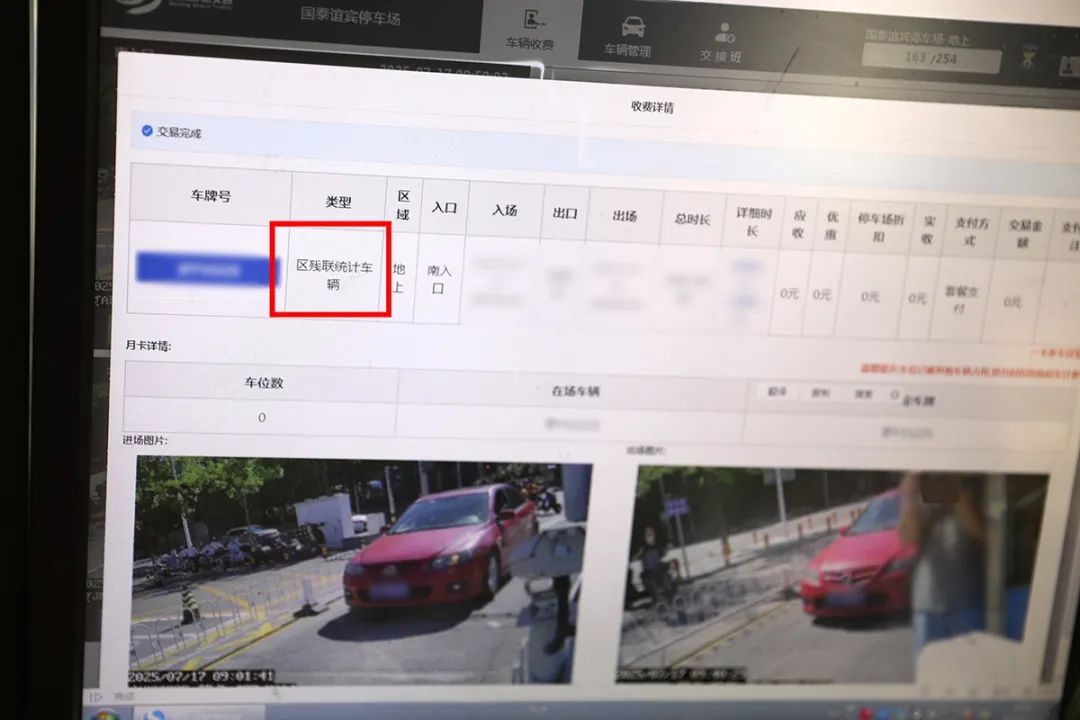The image size is (1080, 720).
Task: Click the person icon above 交接班
Action: (x=724, y=33)
